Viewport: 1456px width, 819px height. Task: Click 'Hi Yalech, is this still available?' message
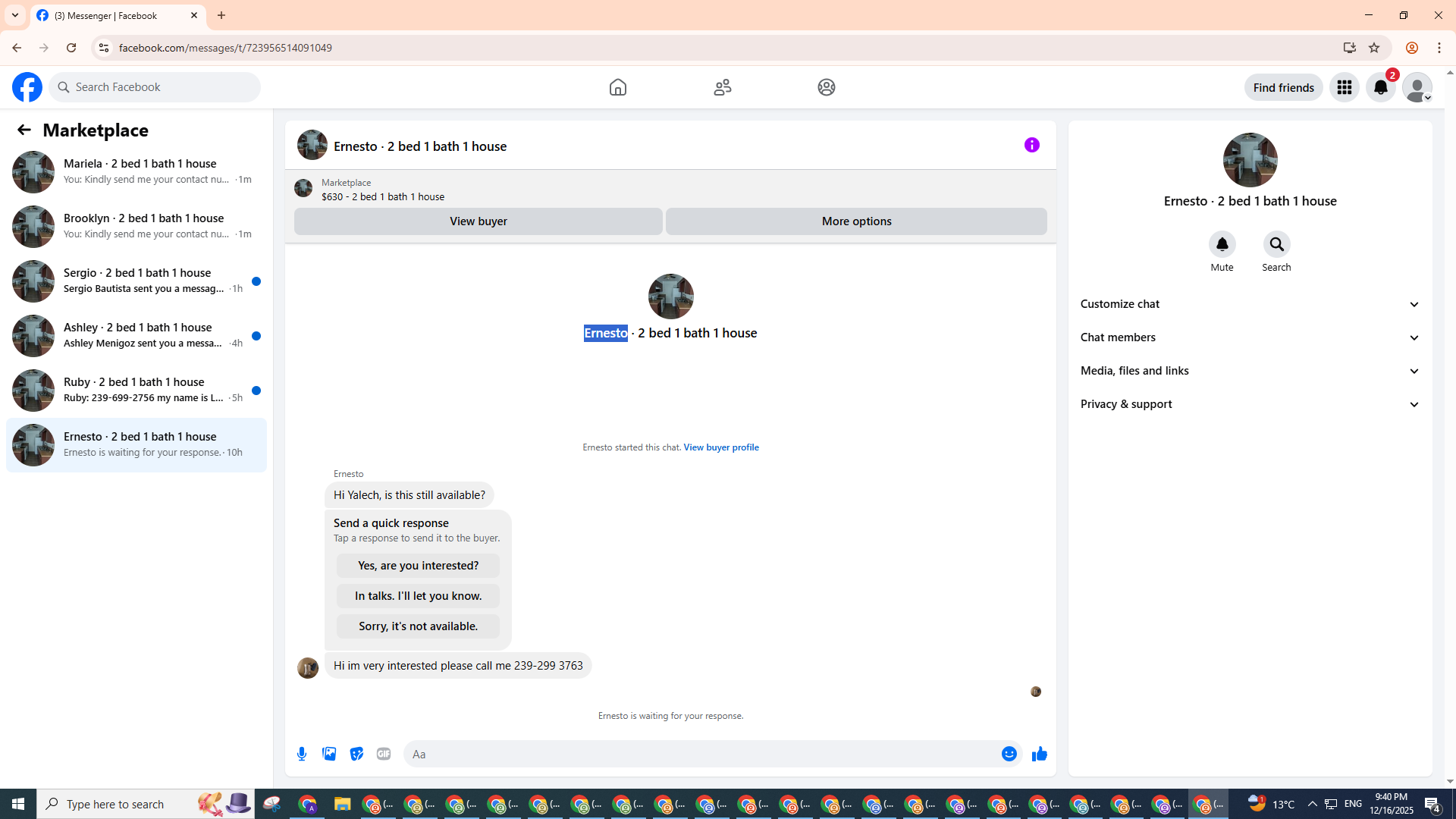[409, 495]
